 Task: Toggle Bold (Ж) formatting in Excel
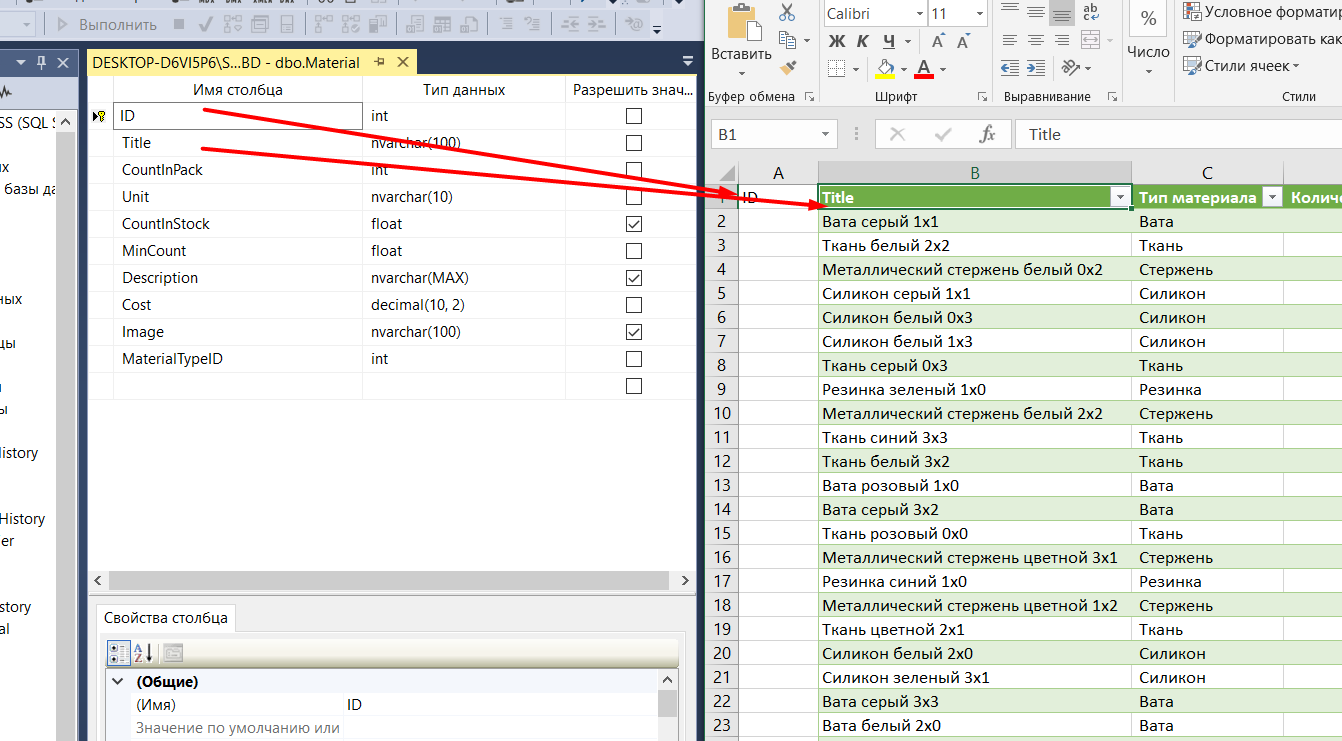tap(837, 41)
